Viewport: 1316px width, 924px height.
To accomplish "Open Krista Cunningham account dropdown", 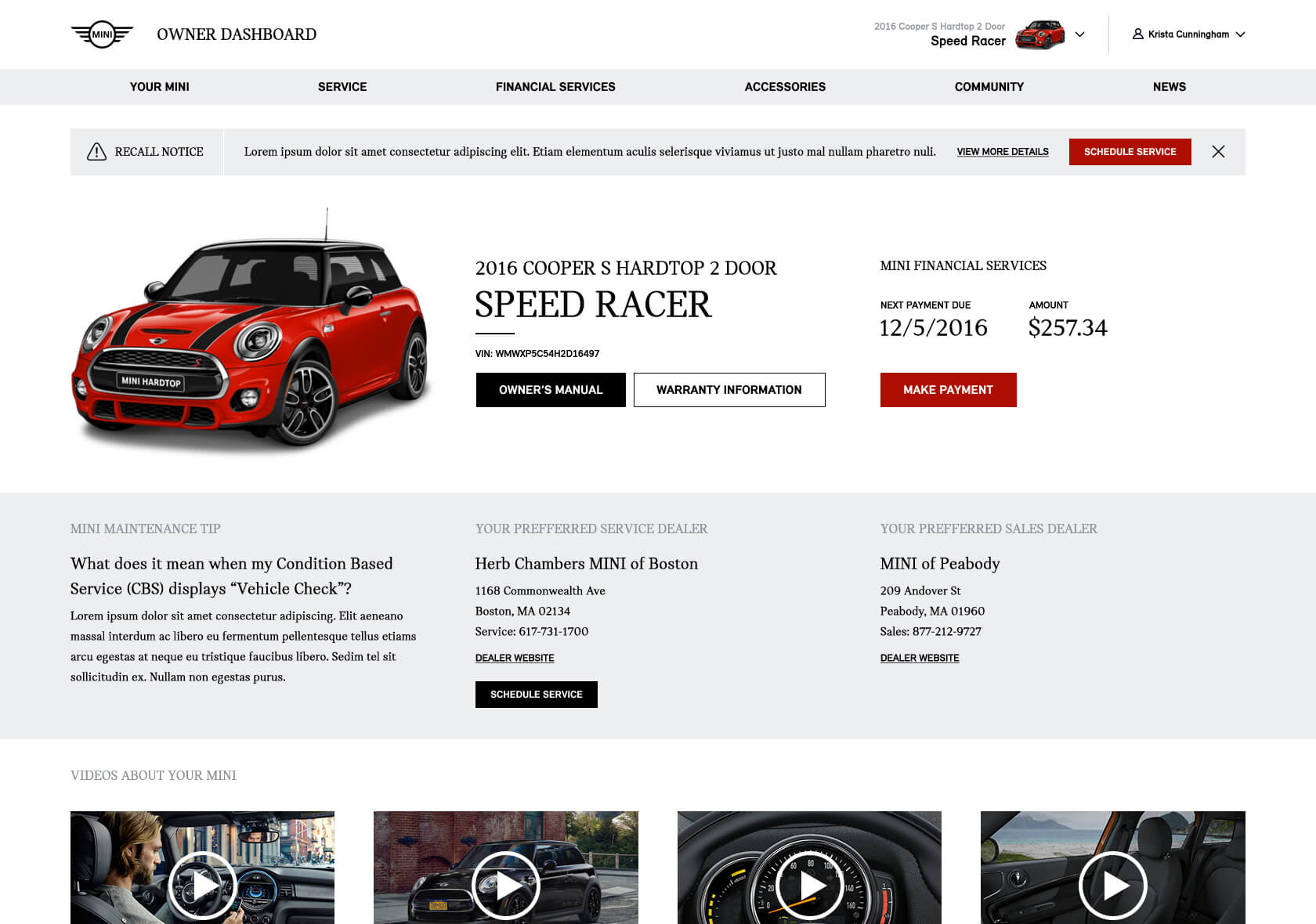I will 1188,34.
